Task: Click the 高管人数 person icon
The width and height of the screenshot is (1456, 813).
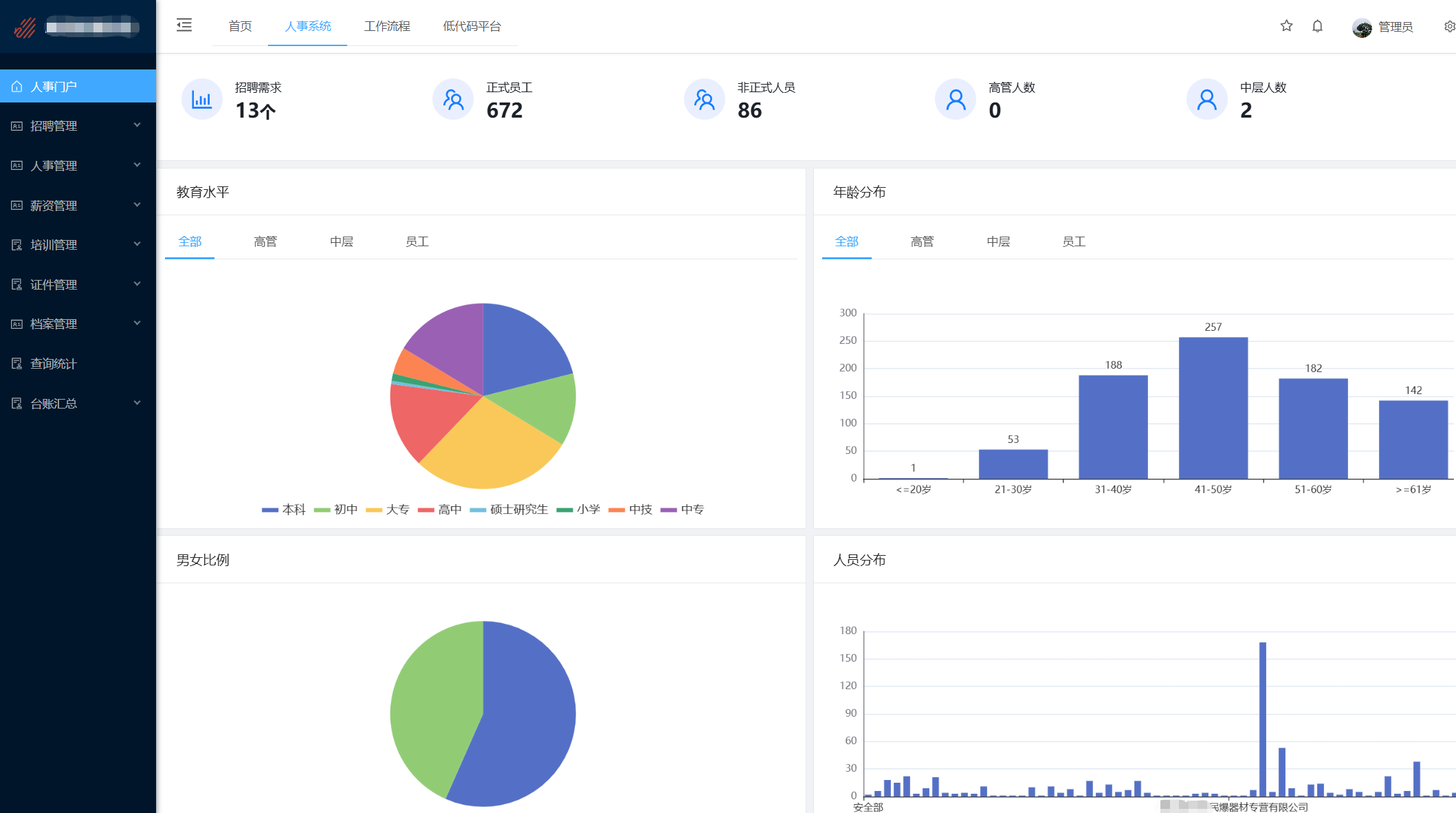Action: tap(956, 100)
